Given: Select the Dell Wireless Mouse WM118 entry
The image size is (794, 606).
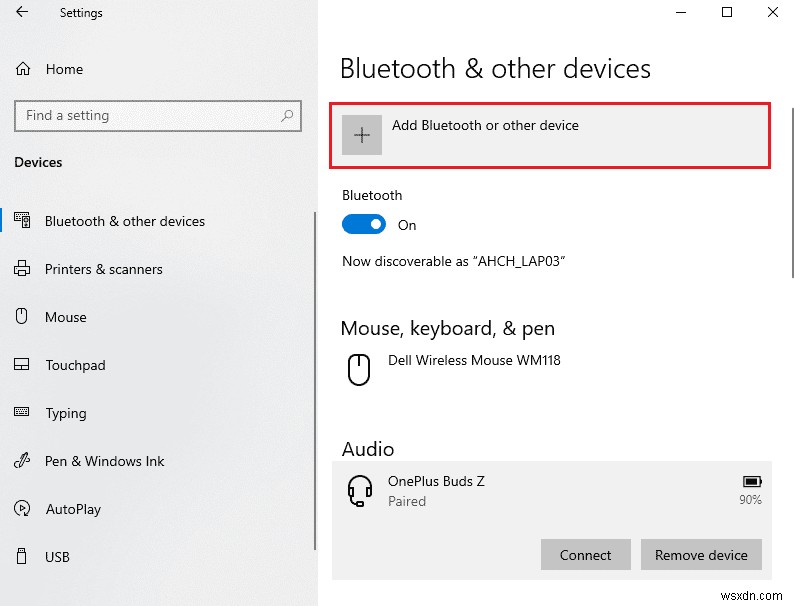Looking at the screenshot, I should click(x=473, y=360).
